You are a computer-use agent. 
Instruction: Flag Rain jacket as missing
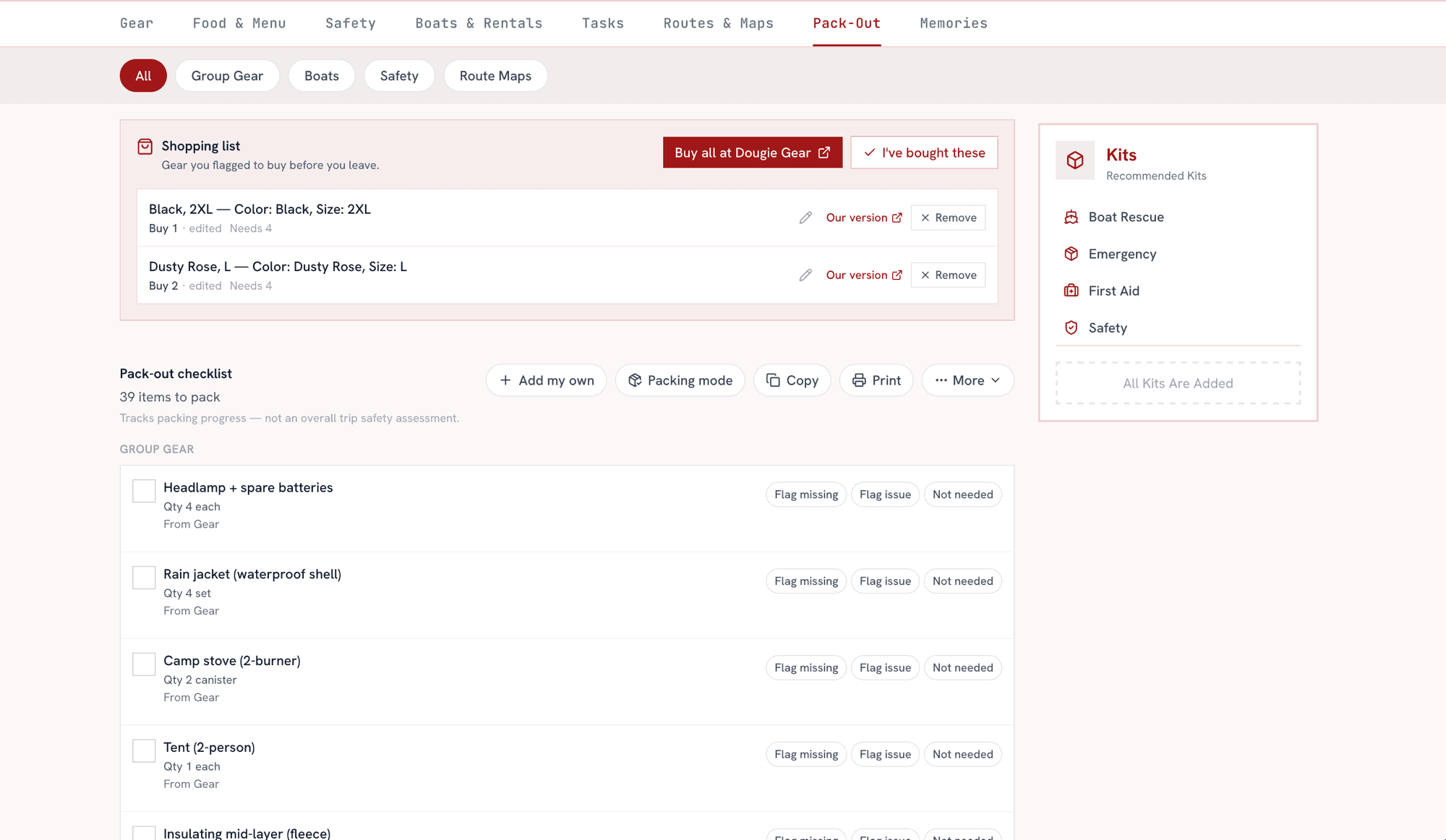(806, 581)
